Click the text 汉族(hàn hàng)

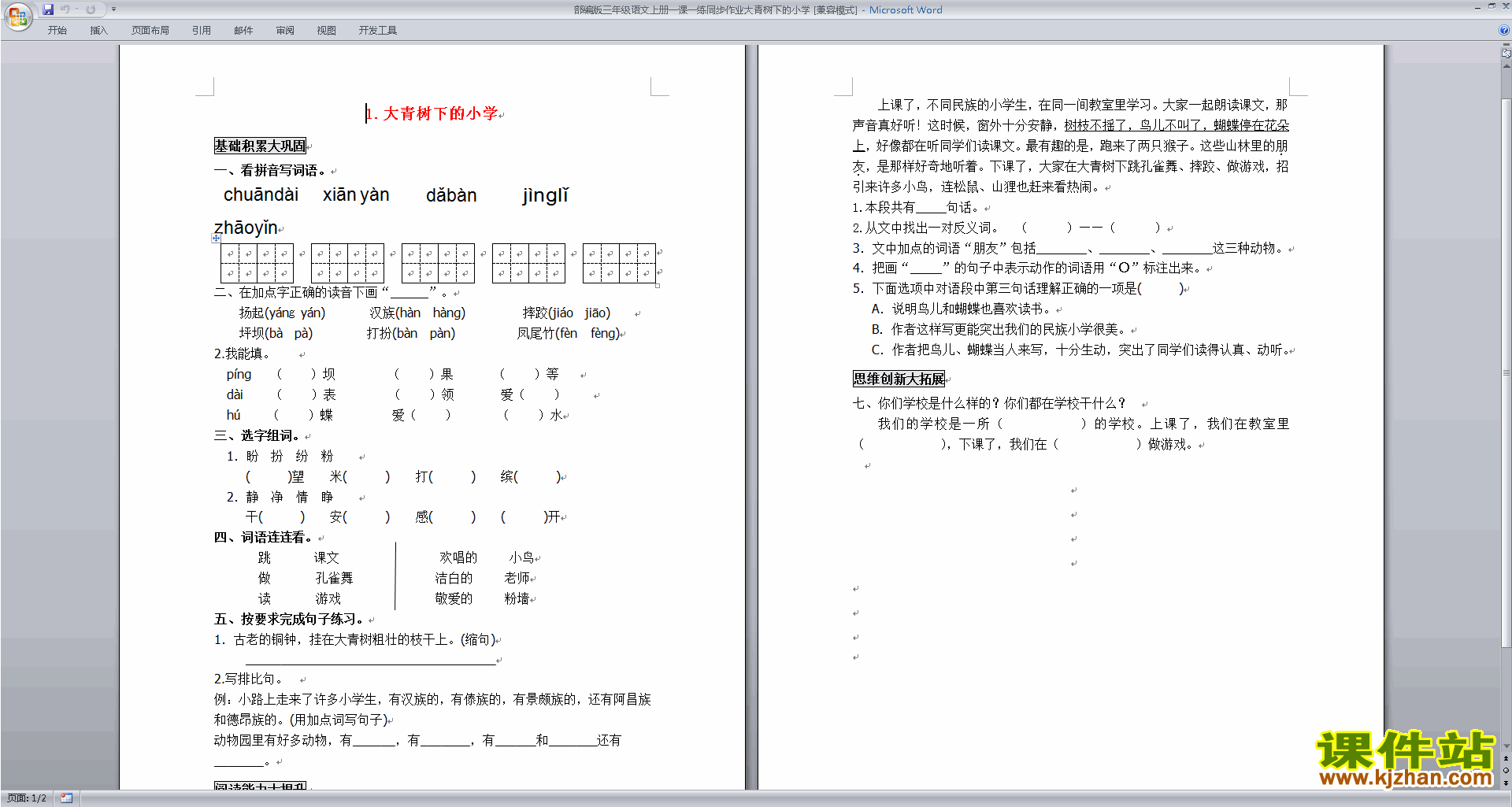click(417, 313)
